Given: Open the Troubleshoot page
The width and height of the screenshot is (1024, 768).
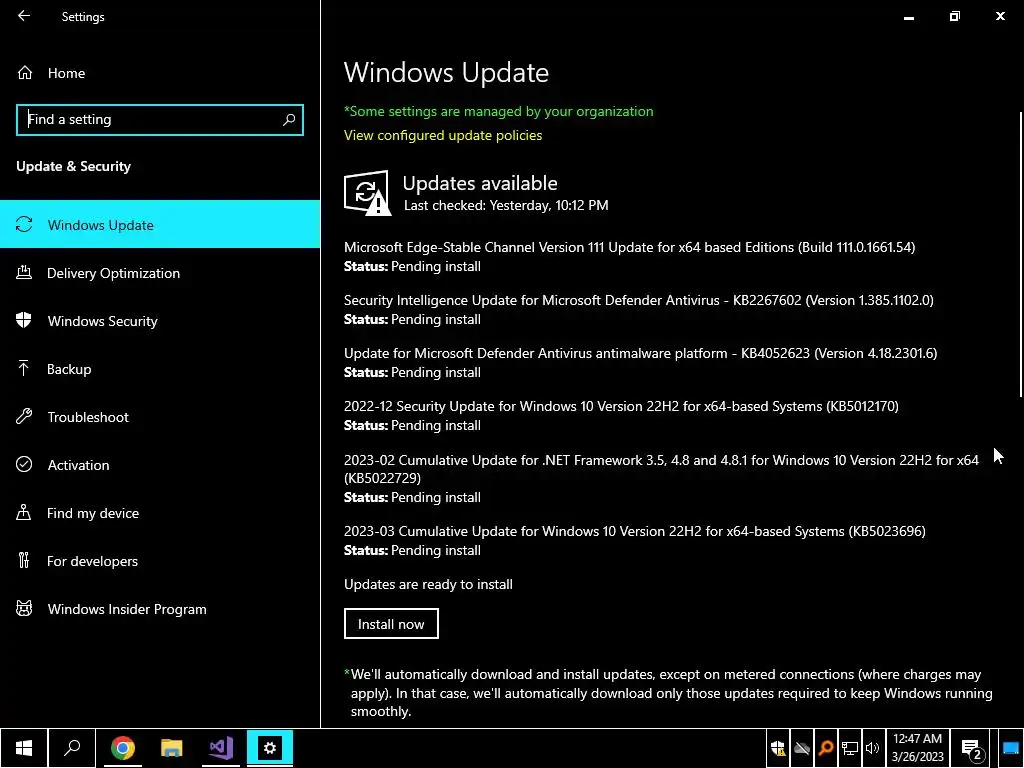Looking at the screenshot, I should pyautogui.click(x=160, y=417).
